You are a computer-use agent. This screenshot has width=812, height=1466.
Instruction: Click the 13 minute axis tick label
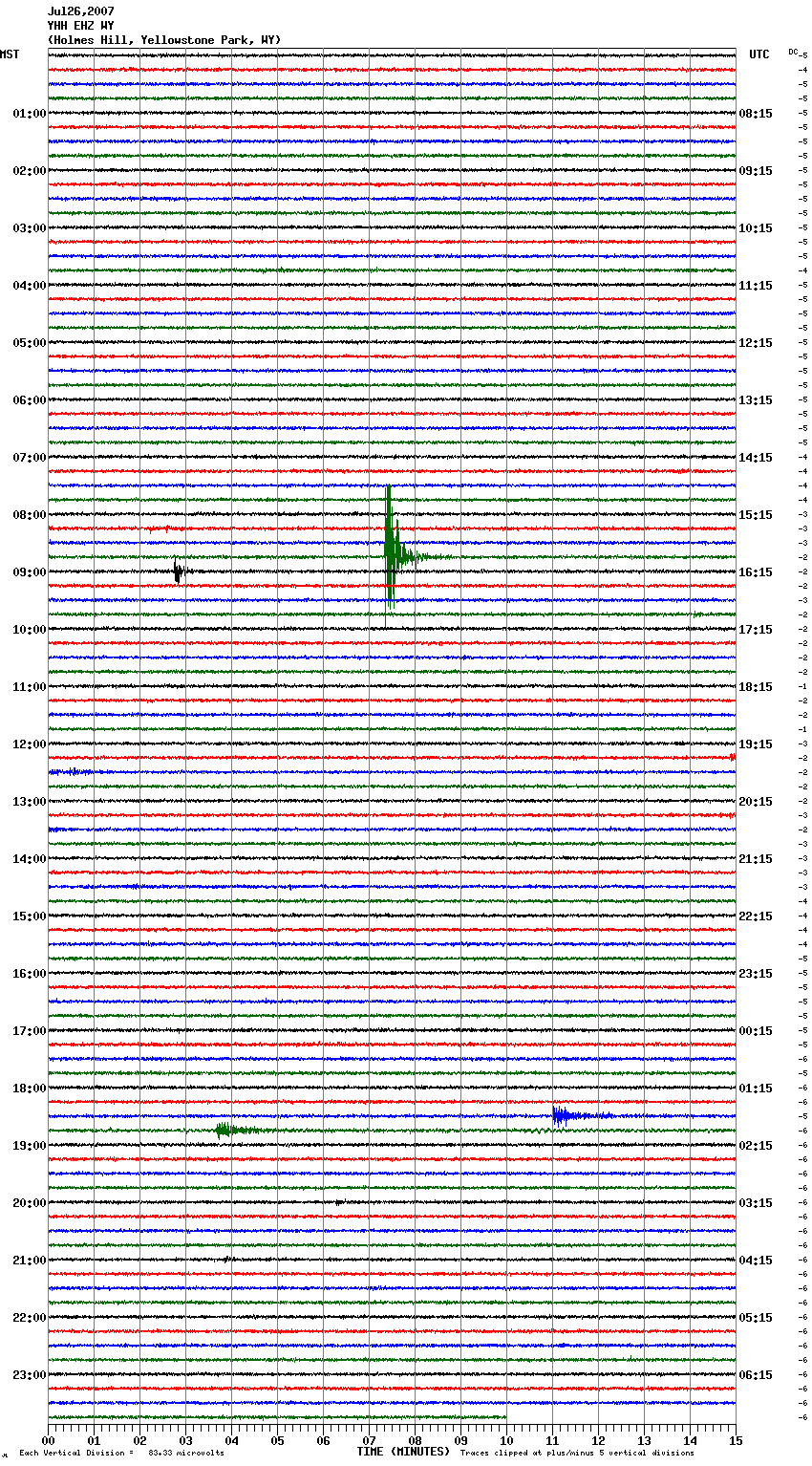click(x=645, y=1440)
